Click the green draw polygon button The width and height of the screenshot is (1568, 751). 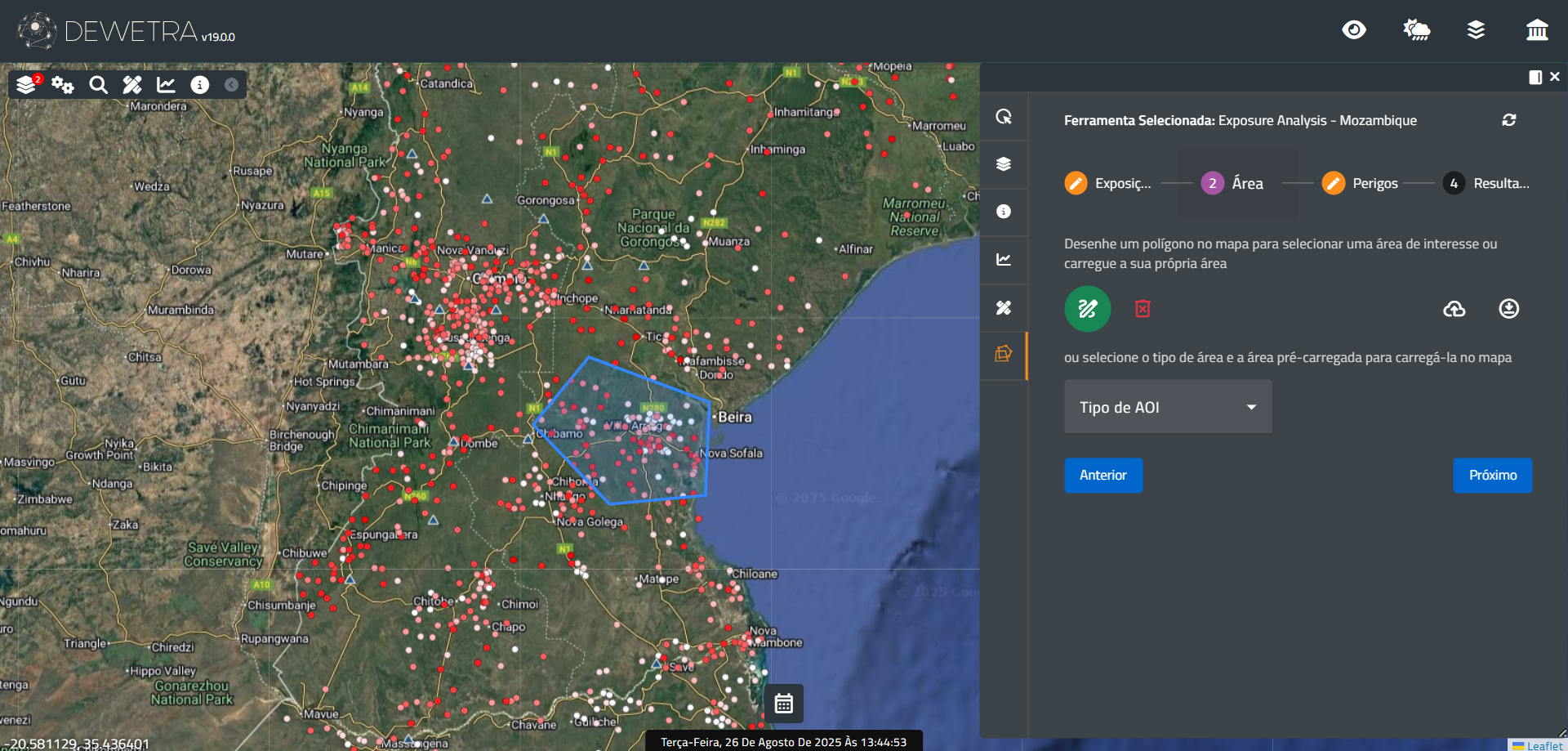(x=1087, y=309)
